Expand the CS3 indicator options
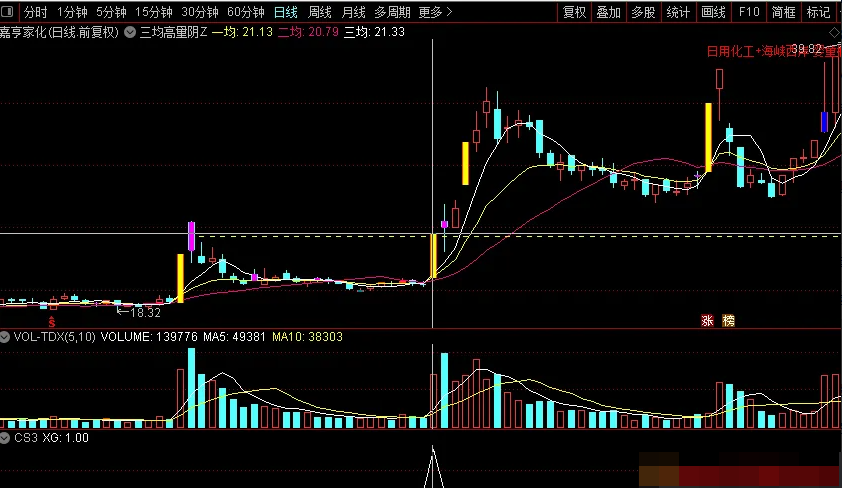 6,438
